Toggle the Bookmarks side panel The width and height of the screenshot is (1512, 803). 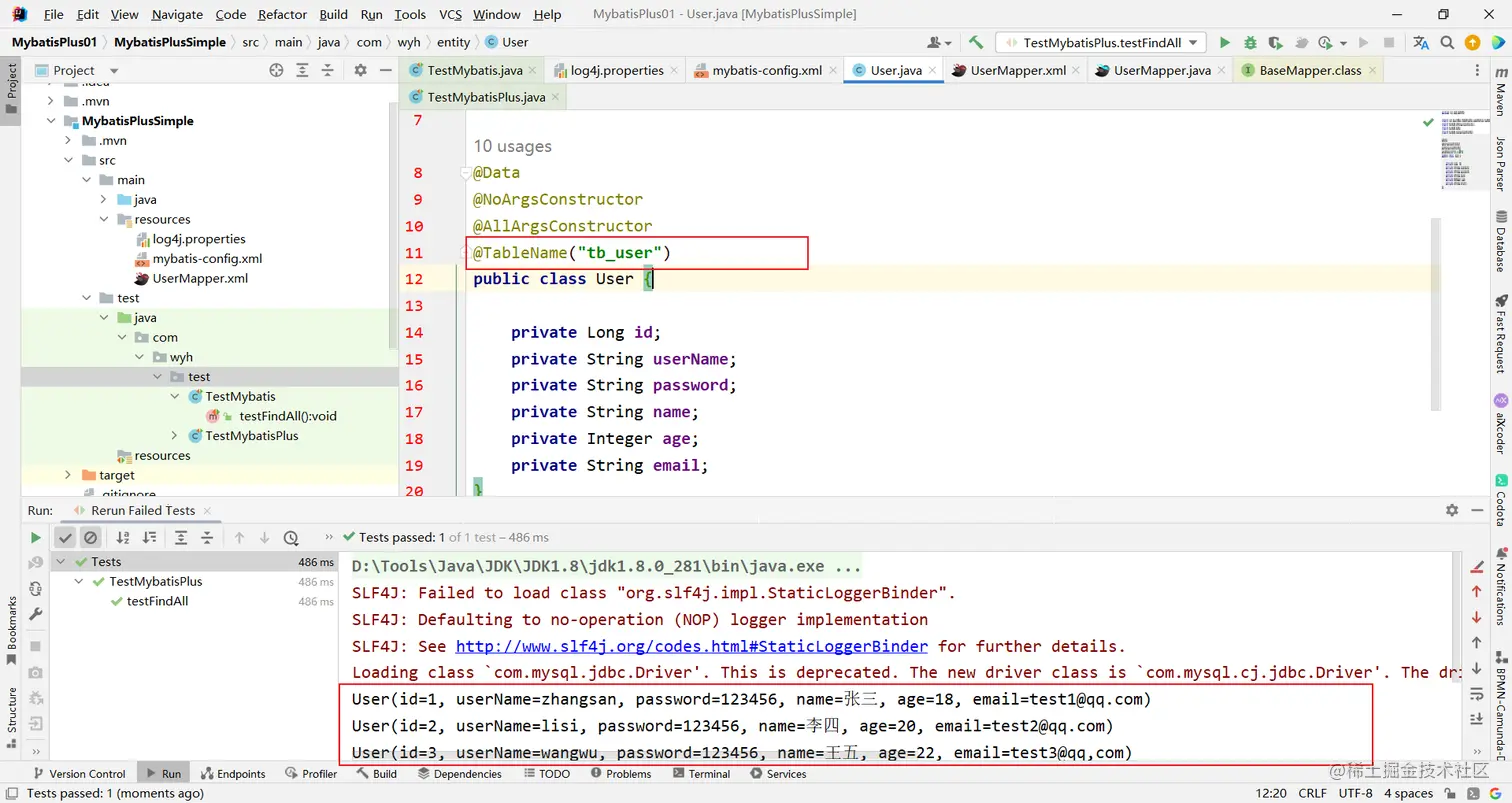(12, 630)
